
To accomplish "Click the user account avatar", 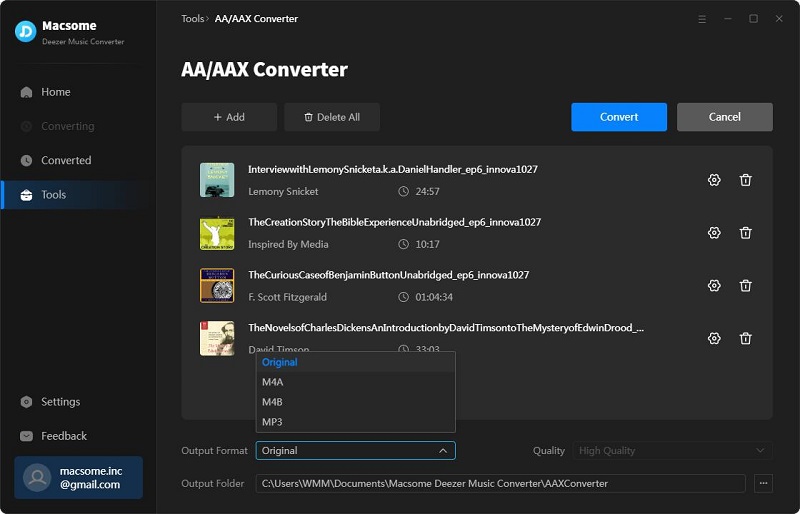I will click(37, 477).
